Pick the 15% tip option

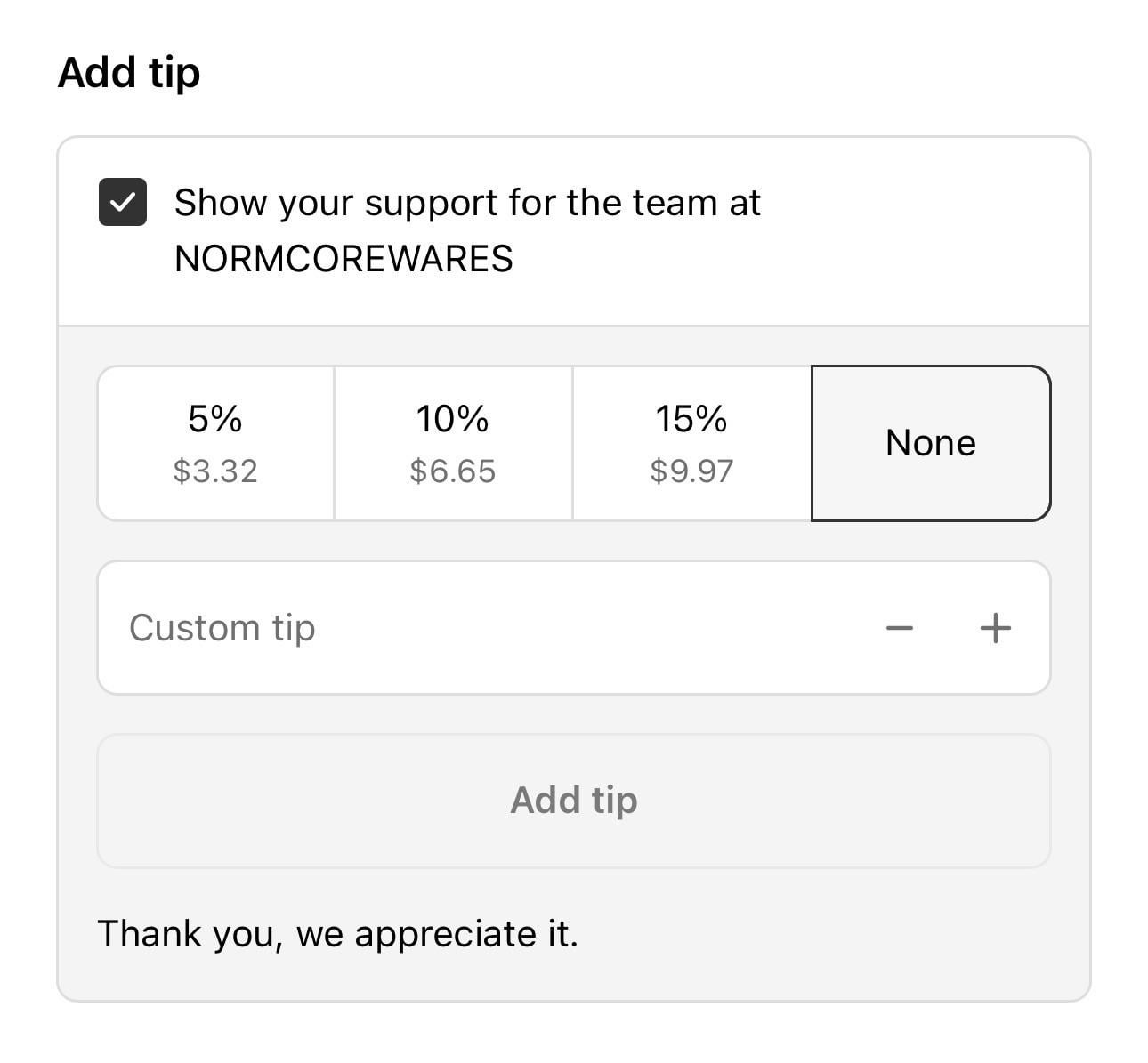coord(691,443)
